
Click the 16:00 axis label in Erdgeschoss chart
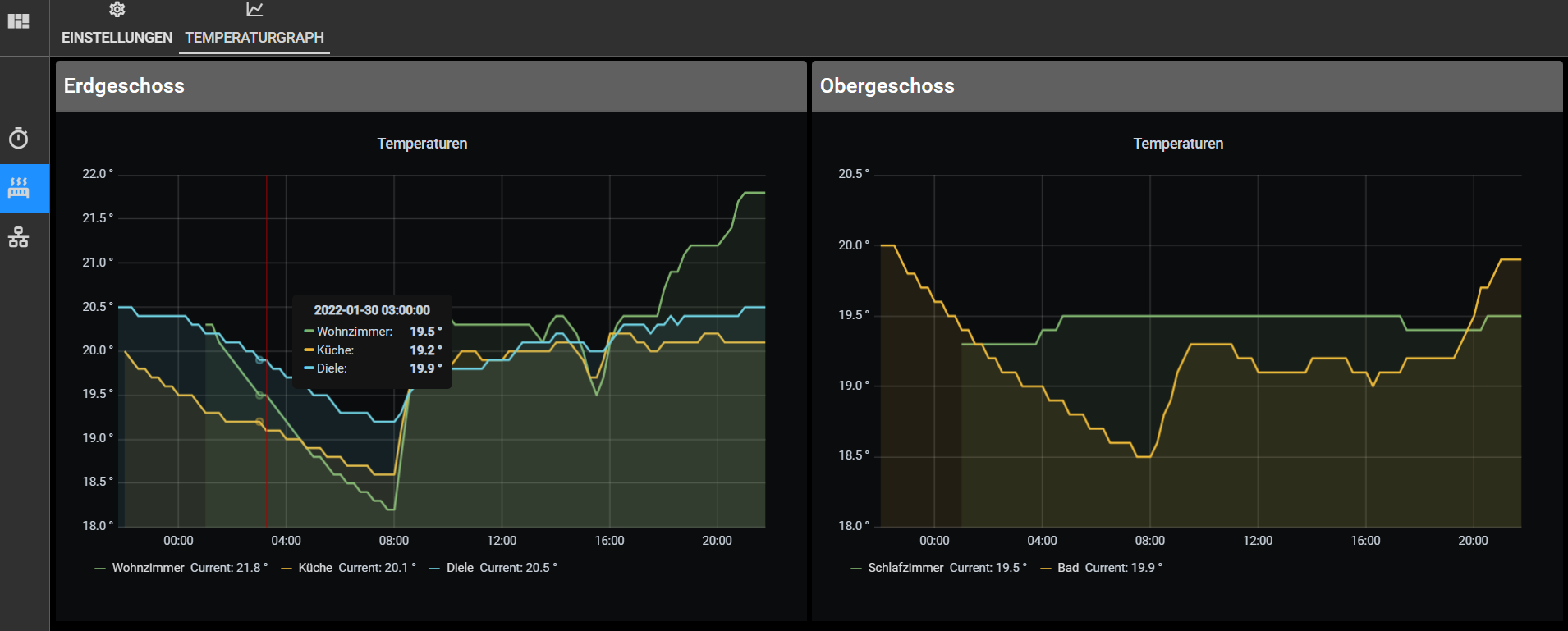609,541
